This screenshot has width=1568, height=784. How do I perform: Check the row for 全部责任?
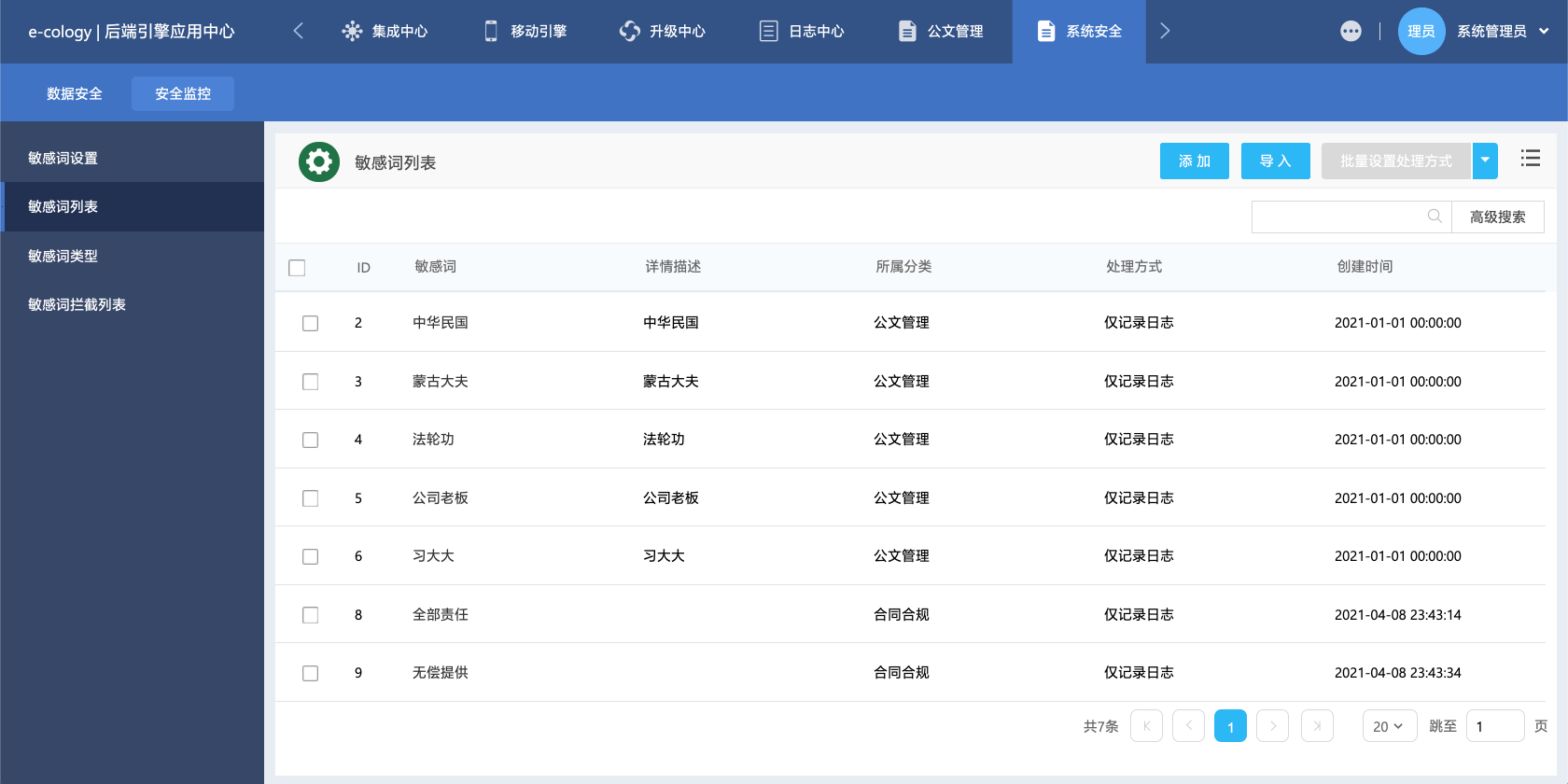[x=311, y=615]
